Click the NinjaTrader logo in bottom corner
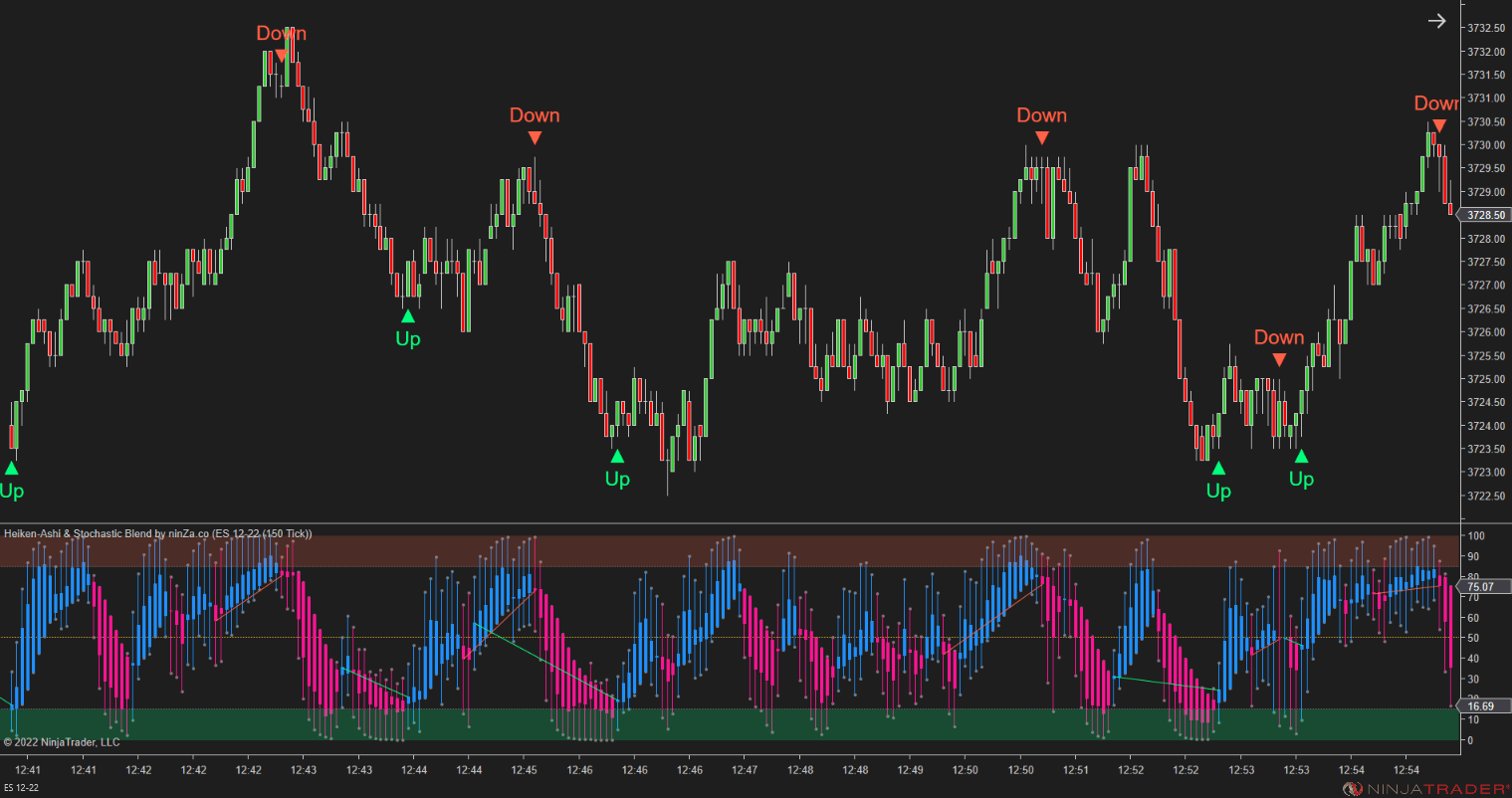 pos(1423,788)
